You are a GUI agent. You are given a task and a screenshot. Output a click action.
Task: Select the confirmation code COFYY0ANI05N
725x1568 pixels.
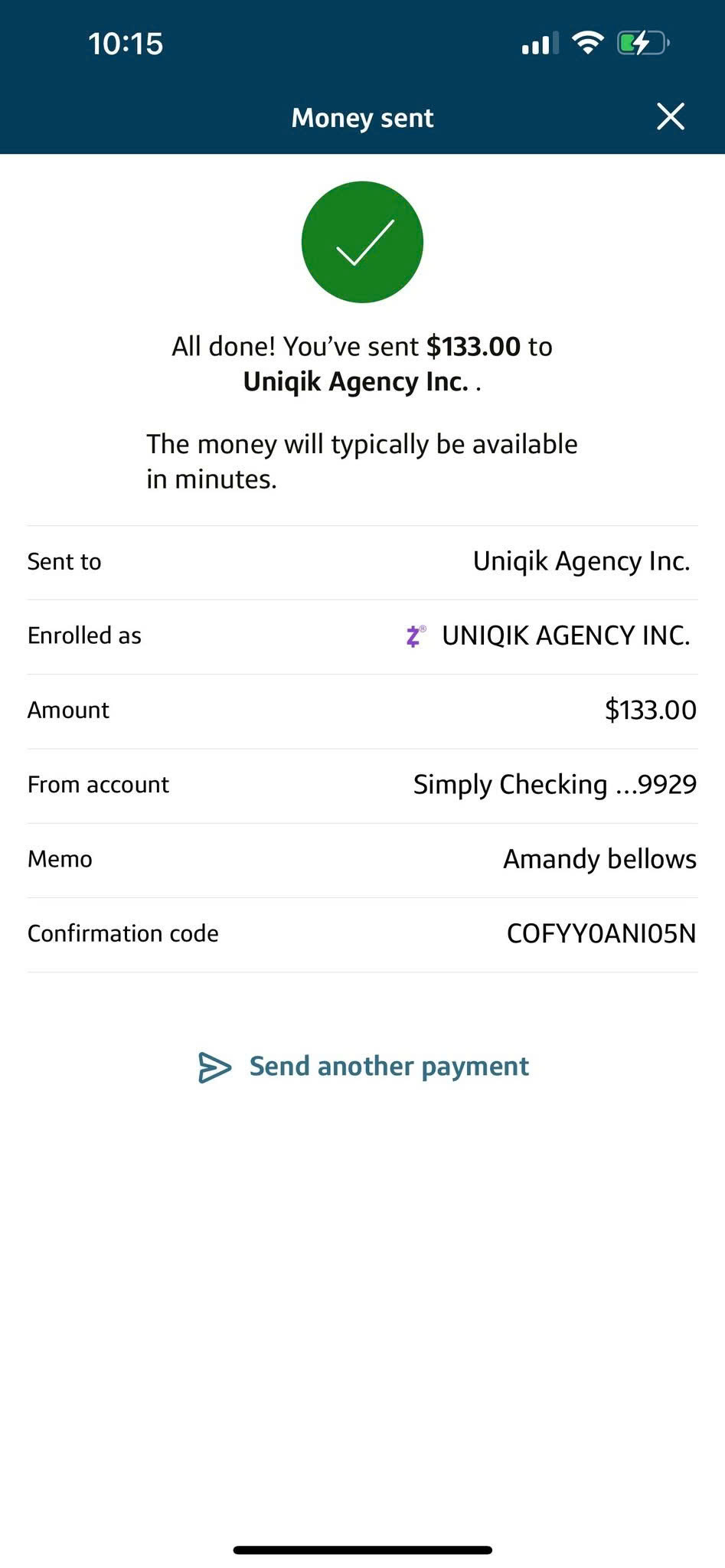[601, 933]
